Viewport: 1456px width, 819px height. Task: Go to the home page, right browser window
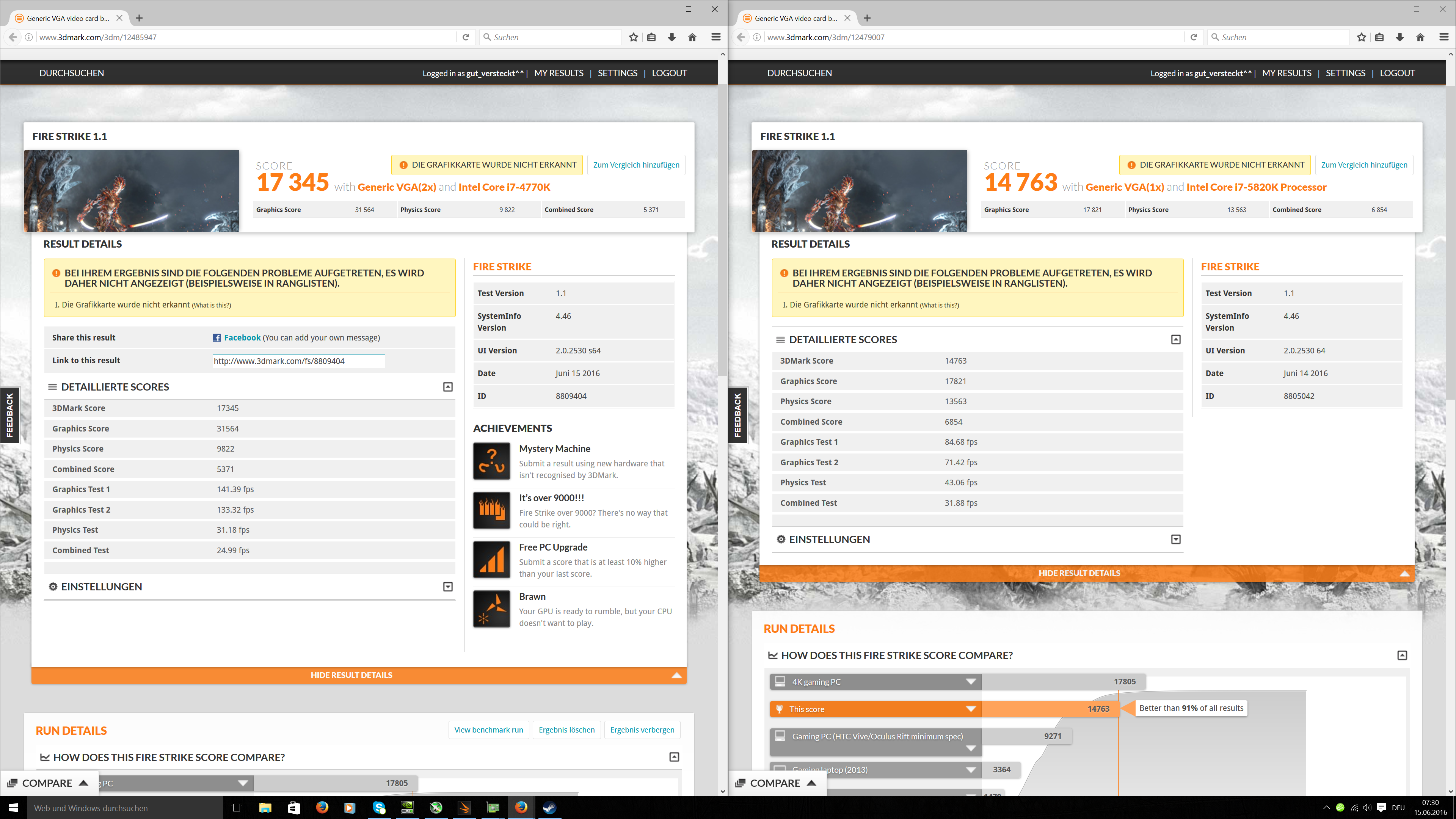[x=1420, y=37]
